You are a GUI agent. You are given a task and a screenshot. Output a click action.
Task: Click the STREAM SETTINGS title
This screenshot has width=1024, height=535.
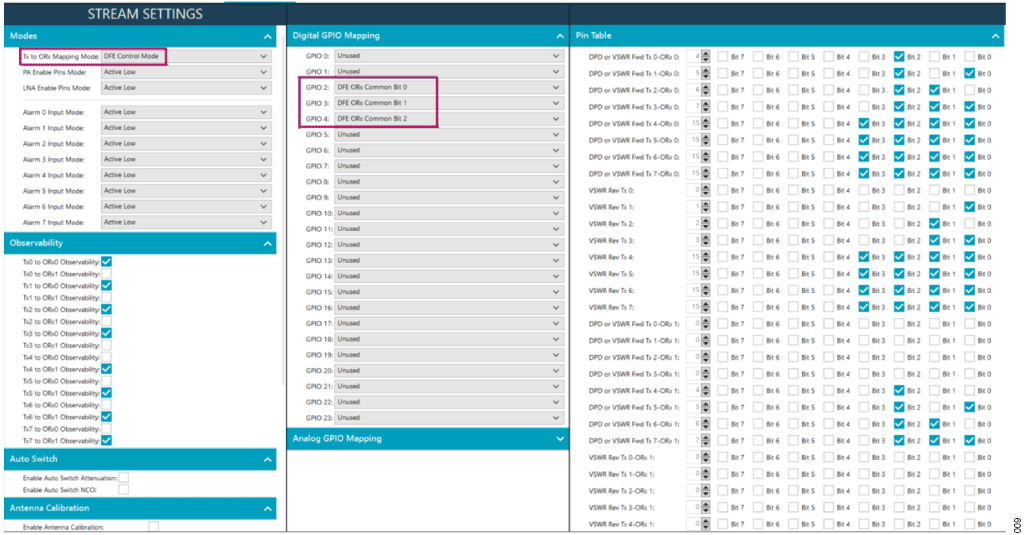click(x=145, y=14)
